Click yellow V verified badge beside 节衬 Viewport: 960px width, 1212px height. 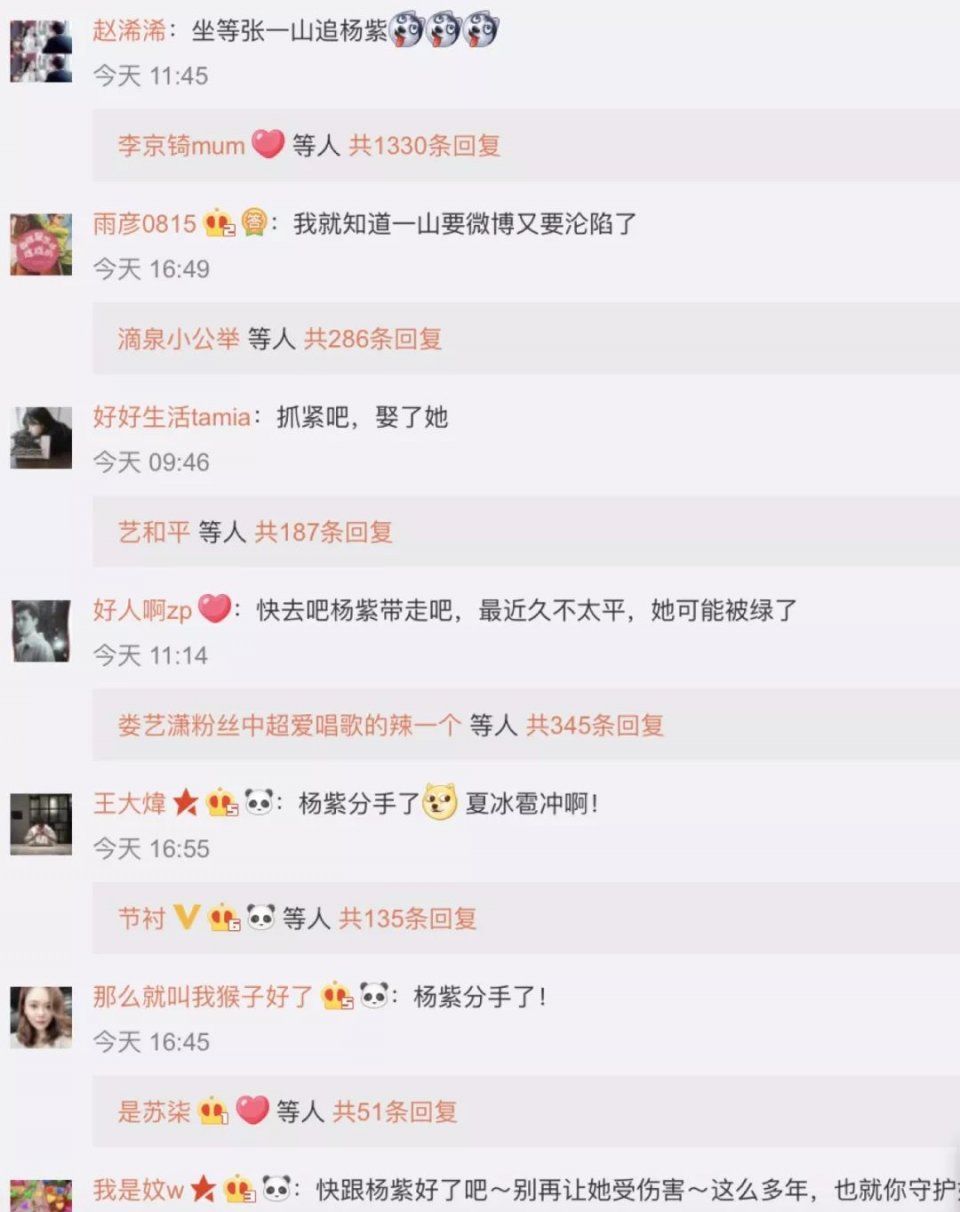(186, 917)
